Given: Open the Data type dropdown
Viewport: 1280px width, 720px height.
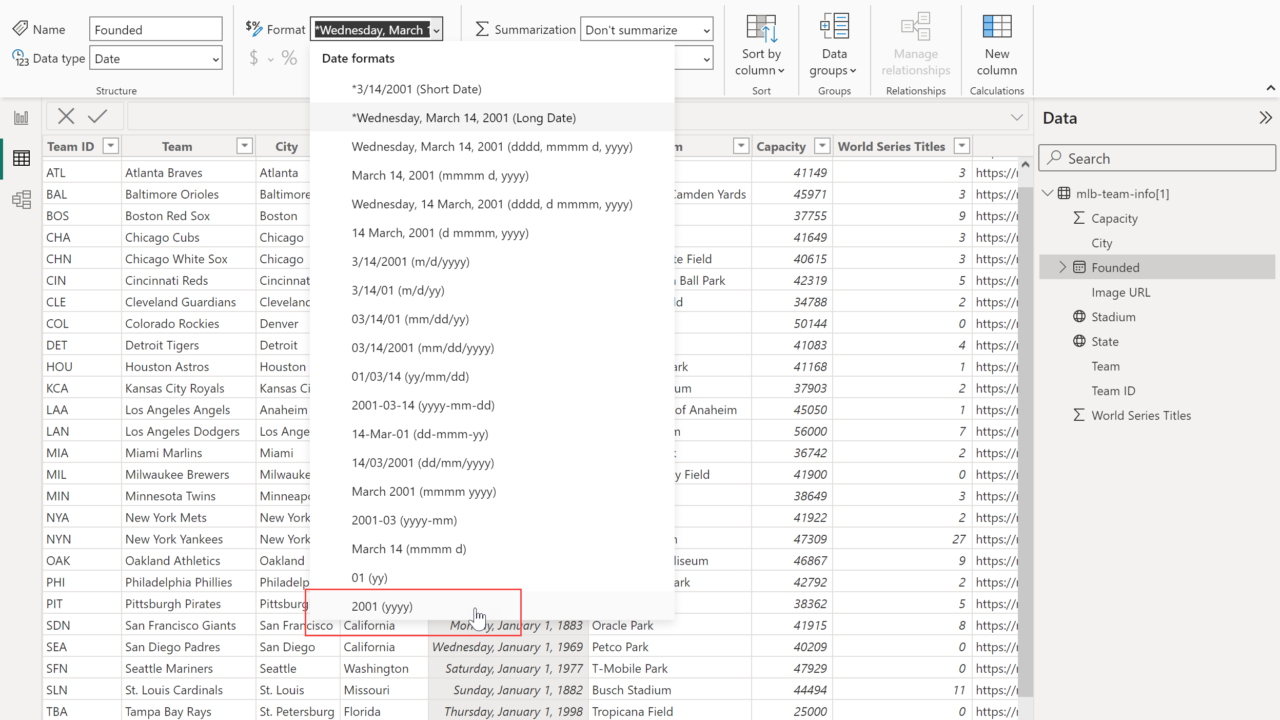Looking at the screenshot, I should coord(156,59).
